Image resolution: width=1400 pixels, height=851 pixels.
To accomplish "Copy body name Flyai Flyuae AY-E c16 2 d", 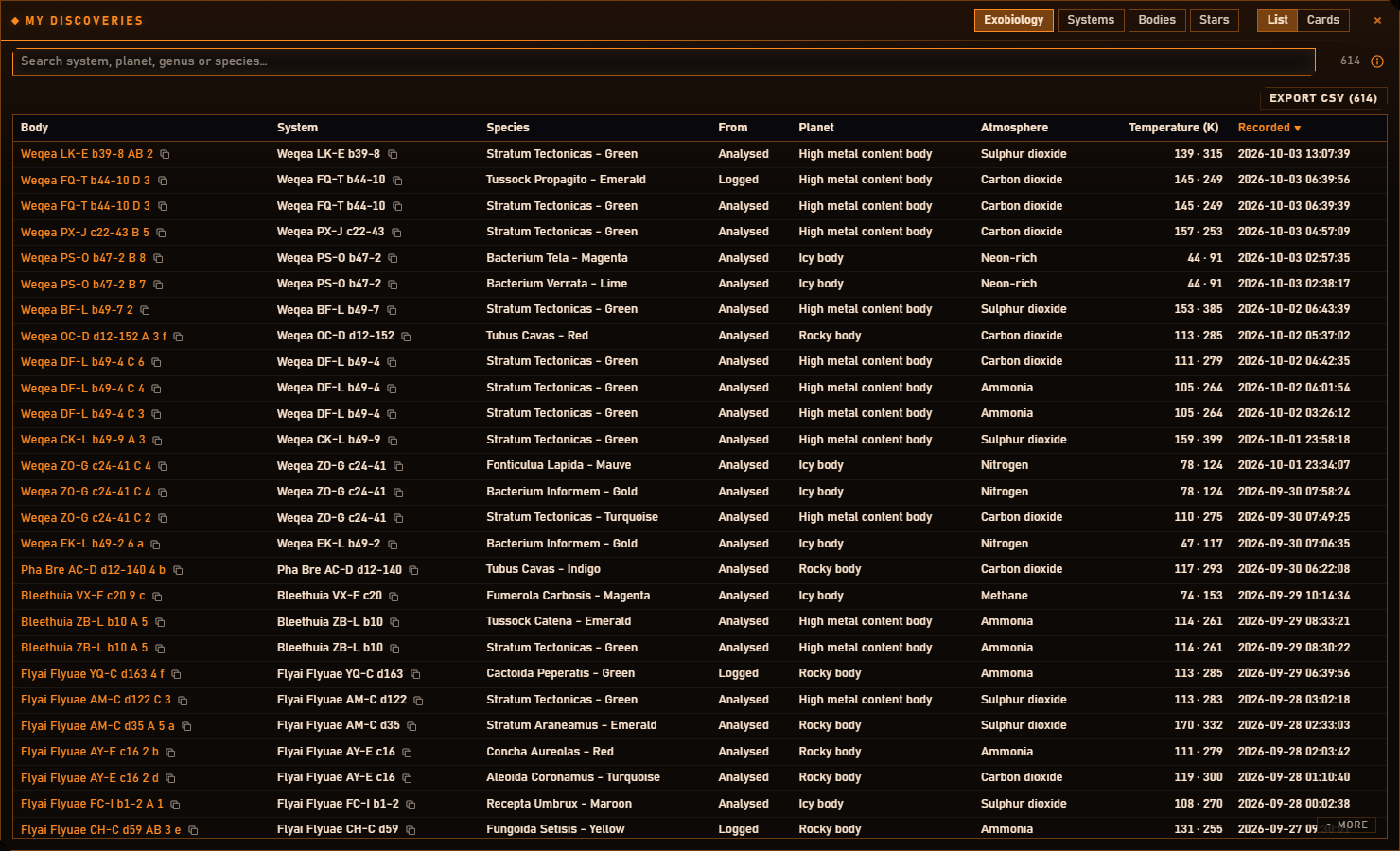I will pos(170,778).
